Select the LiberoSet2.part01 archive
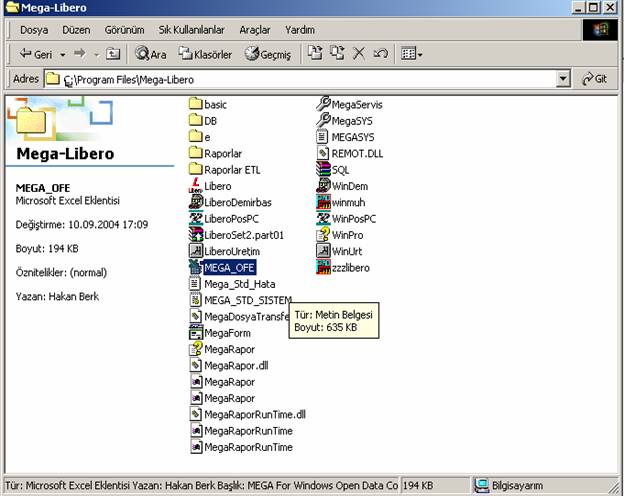 236,235
